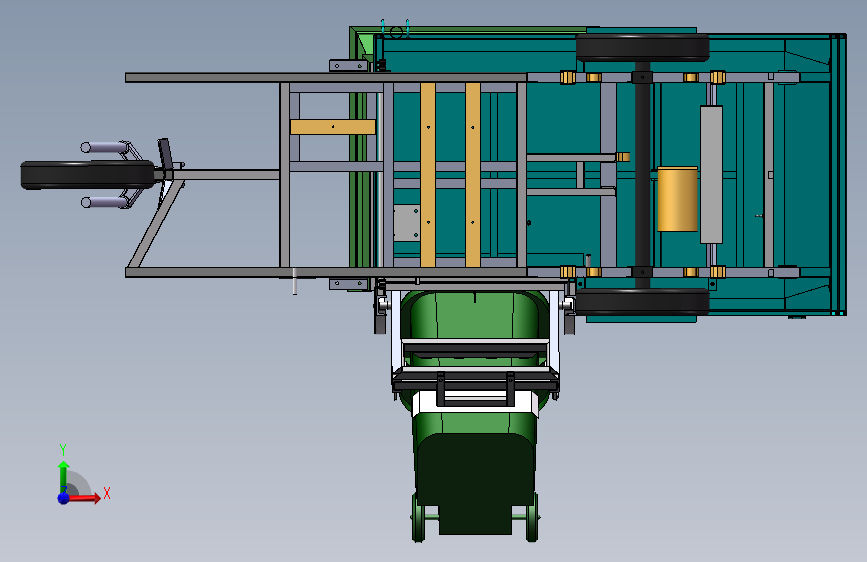
Task: Select the lower handlebar grip
Action: [x=105, y=202]
